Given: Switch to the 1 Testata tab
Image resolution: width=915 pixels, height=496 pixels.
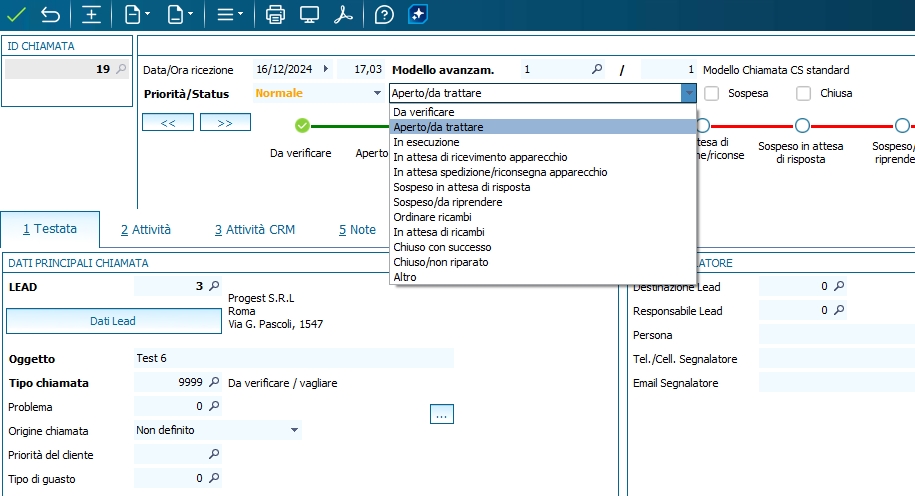Looking at the screenshot, I should (x=50, y=229).
